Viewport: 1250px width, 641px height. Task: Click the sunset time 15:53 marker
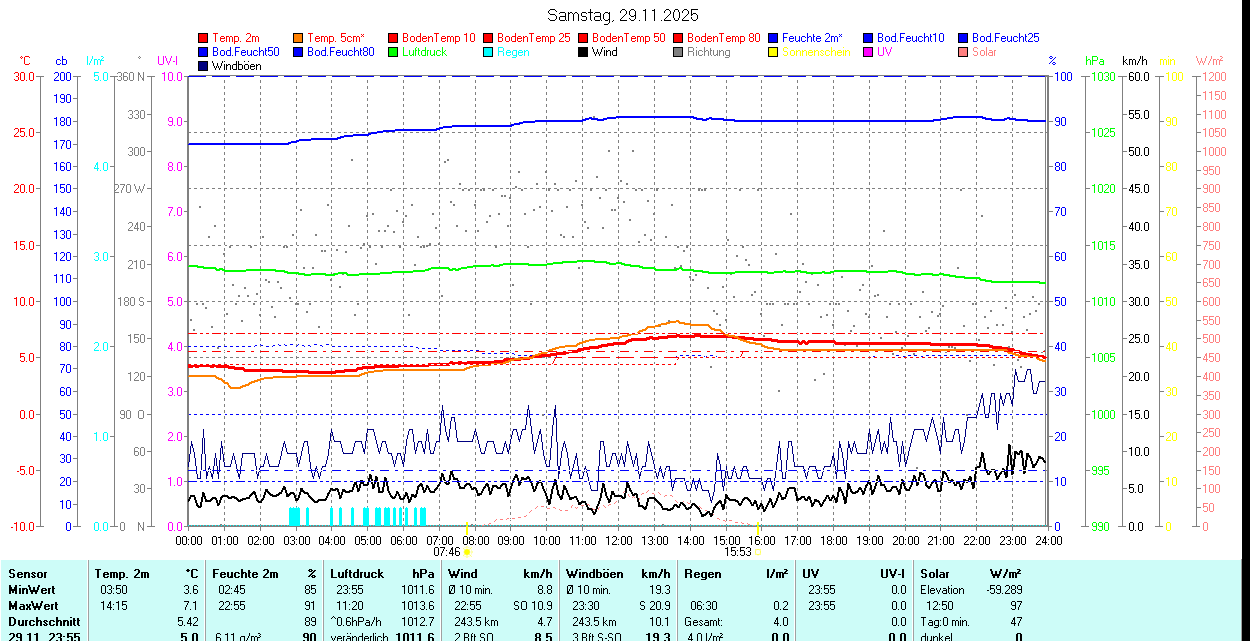pos(738,551)
